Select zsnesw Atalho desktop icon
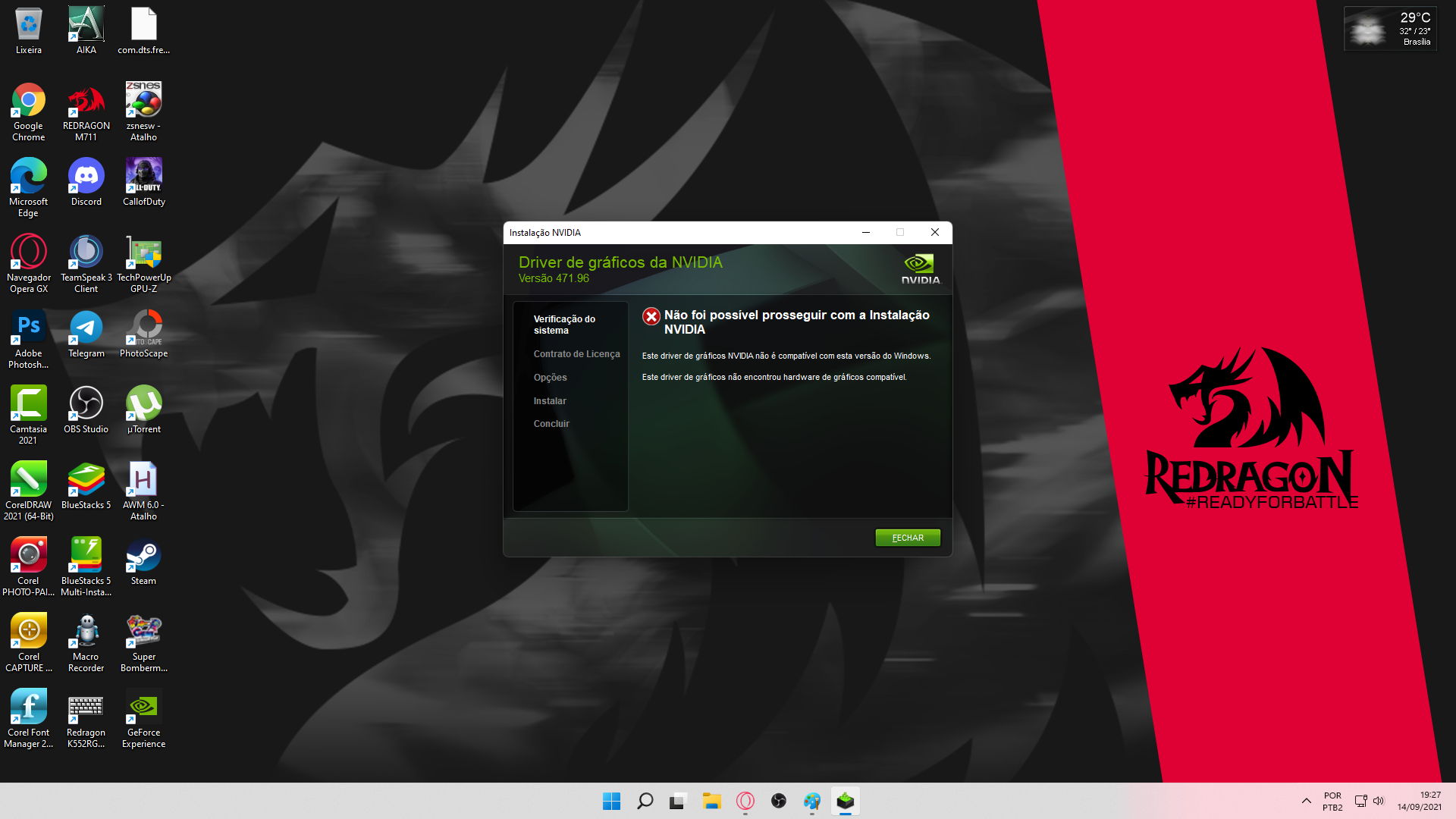1456x819 pixels. click(x=144, y=112)
